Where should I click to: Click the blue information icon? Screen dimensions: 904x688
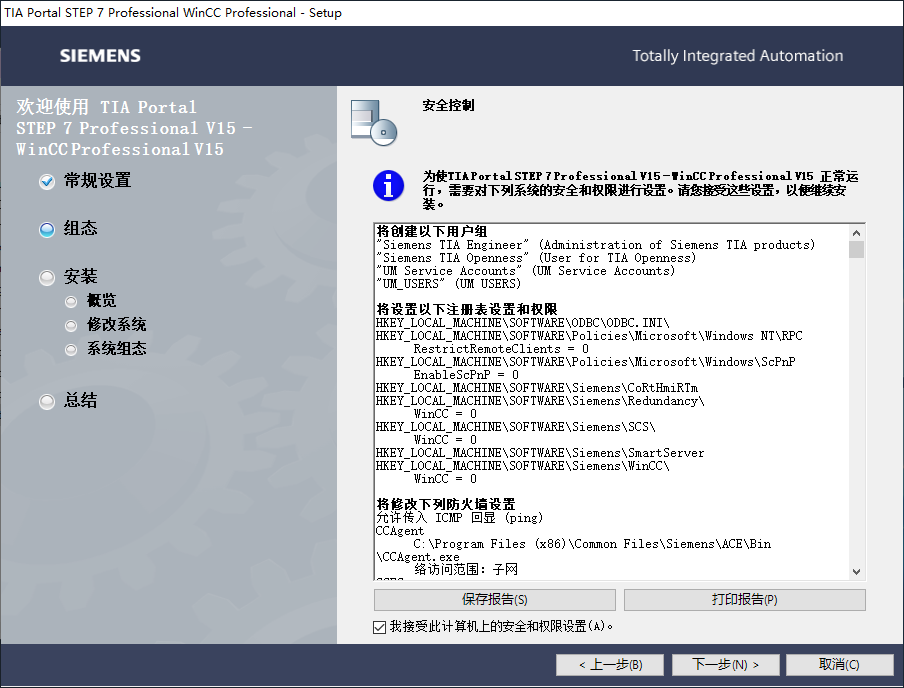pyautogui.click(x=388, y=186)
